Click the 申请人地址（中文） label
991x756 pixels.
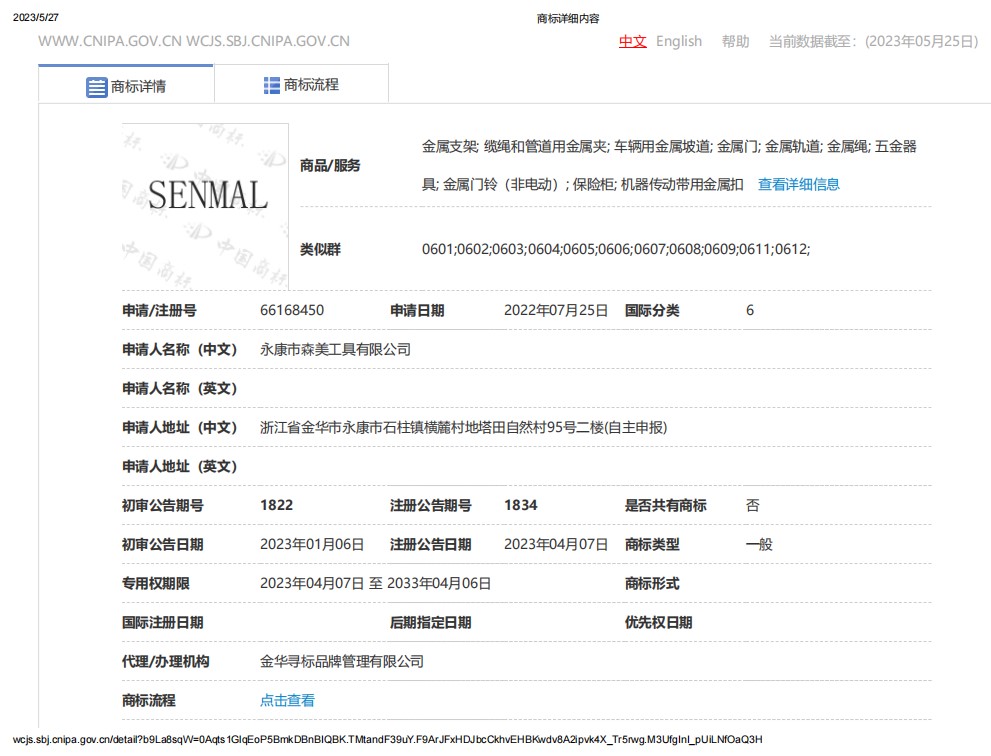[x=179, y=428]
